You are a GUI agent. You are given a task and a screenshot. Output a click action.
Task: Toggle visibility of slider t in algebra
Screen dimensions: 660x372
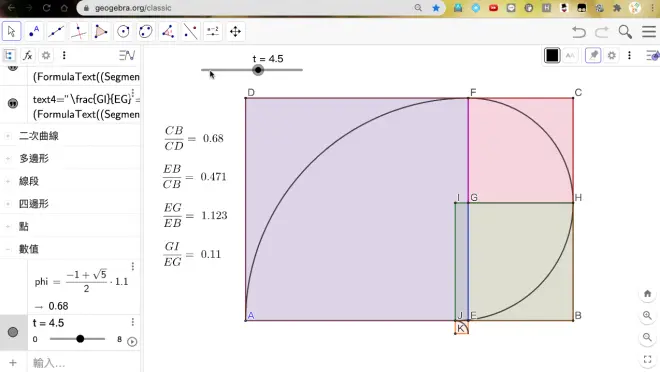[x=13, y=332]
